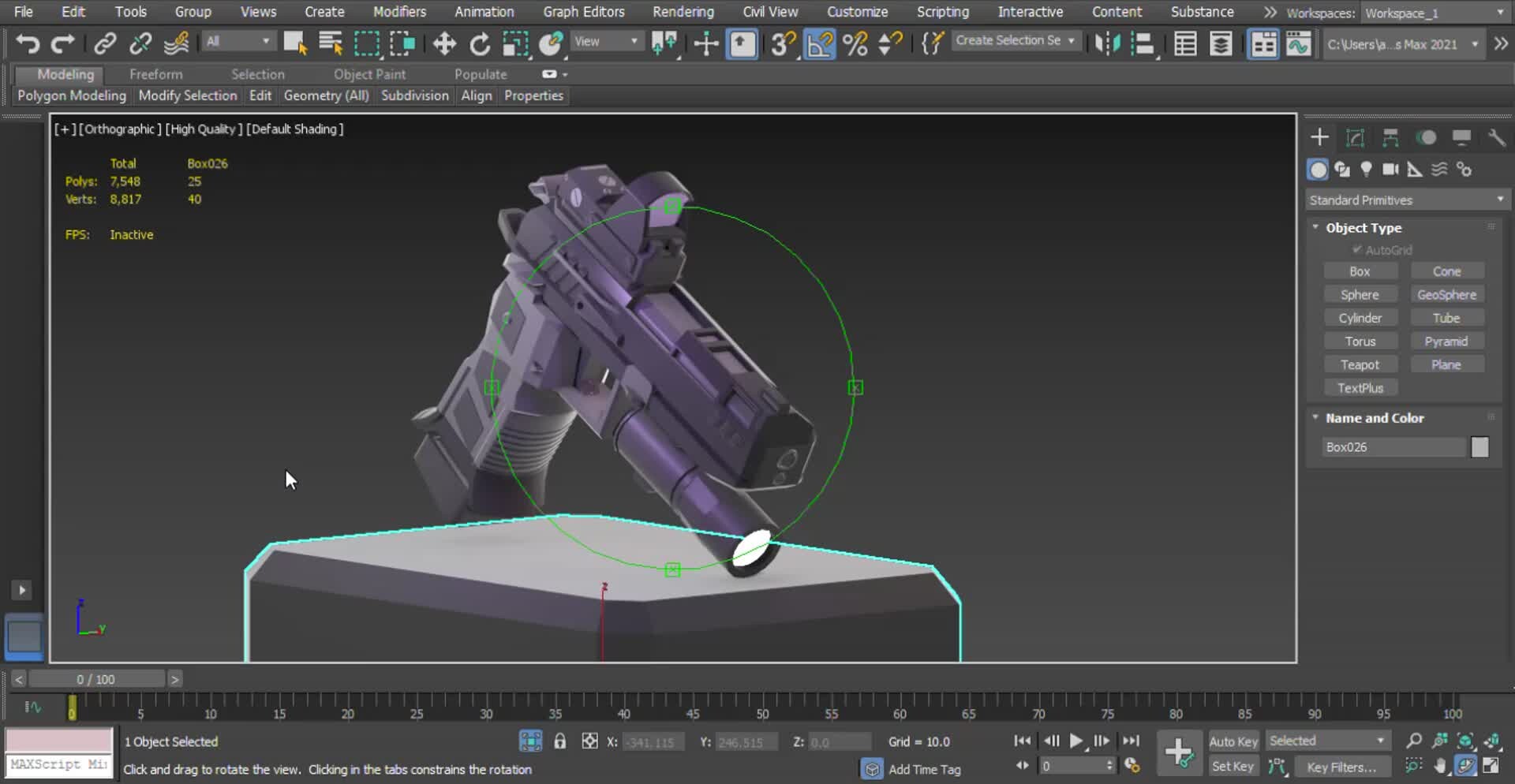Open the Create panel

pyautogui.click(x=1319, y=136)
